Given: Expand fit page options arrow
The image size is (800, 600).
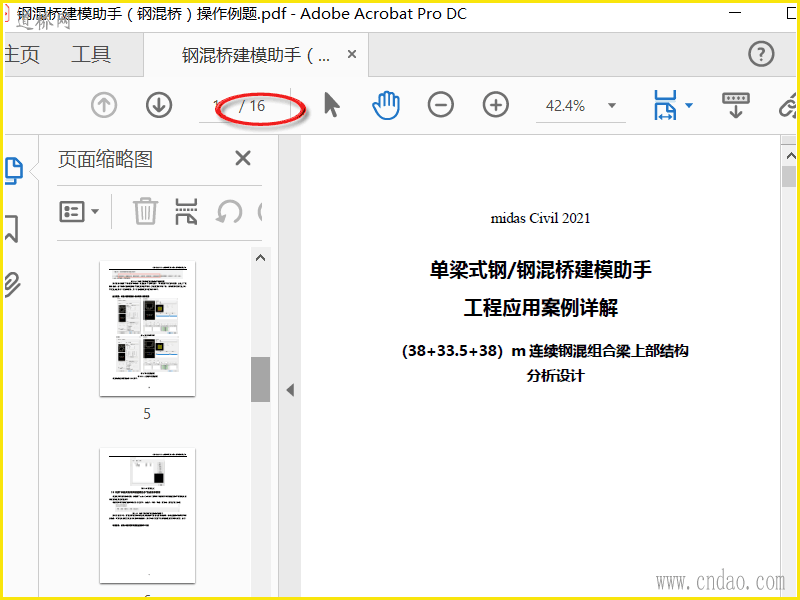Looking at the screenshot, I should click(x=689, y=106).
